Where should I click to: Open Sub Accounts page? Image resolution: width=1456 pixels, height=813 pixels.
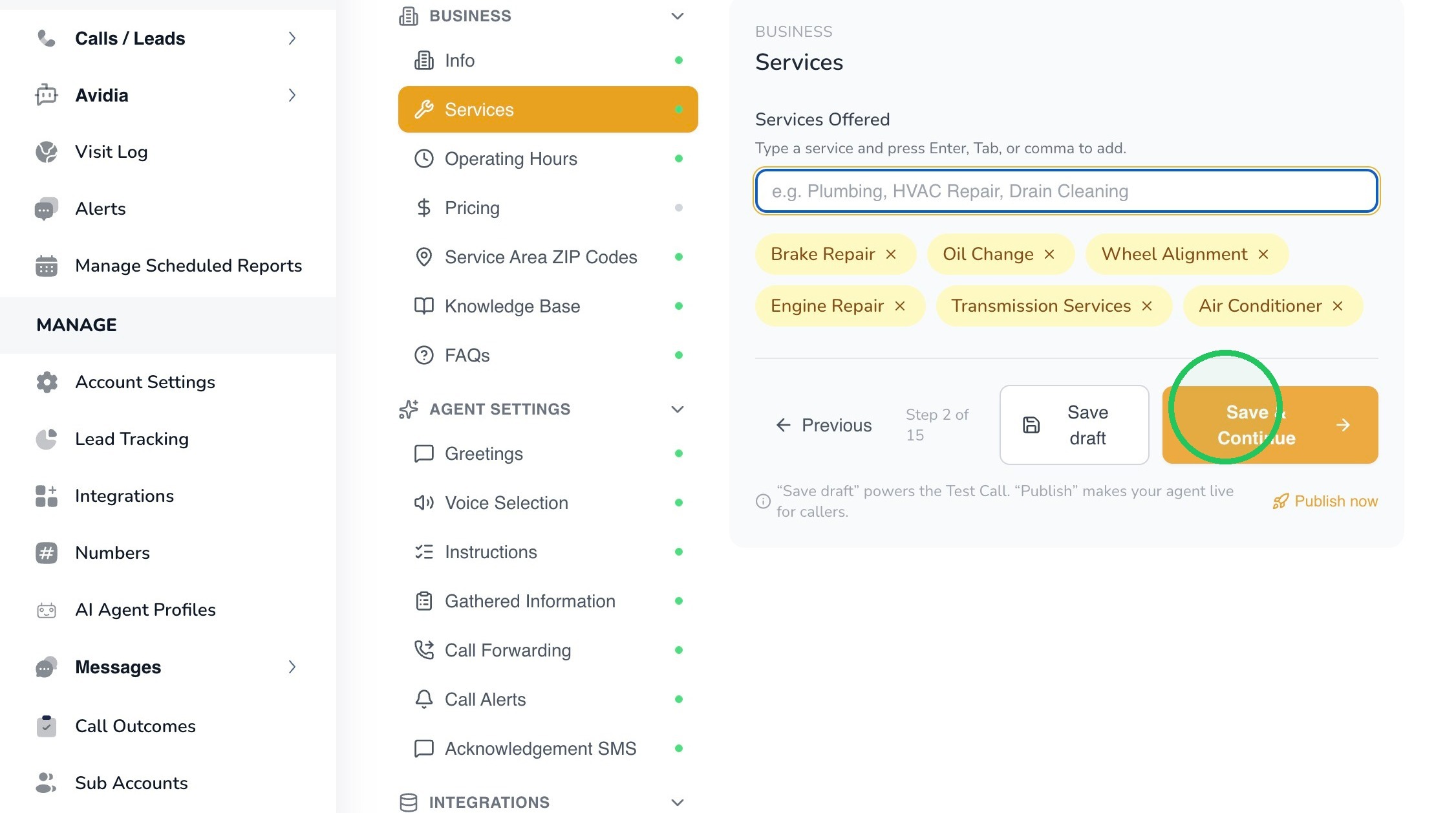click(x=131, y=783)
